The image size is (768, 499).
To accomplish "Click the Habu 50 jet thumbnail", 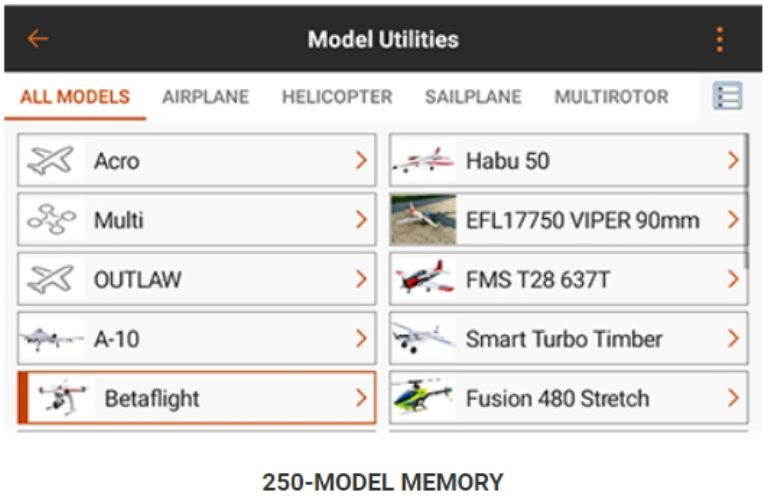I will 423,160.
